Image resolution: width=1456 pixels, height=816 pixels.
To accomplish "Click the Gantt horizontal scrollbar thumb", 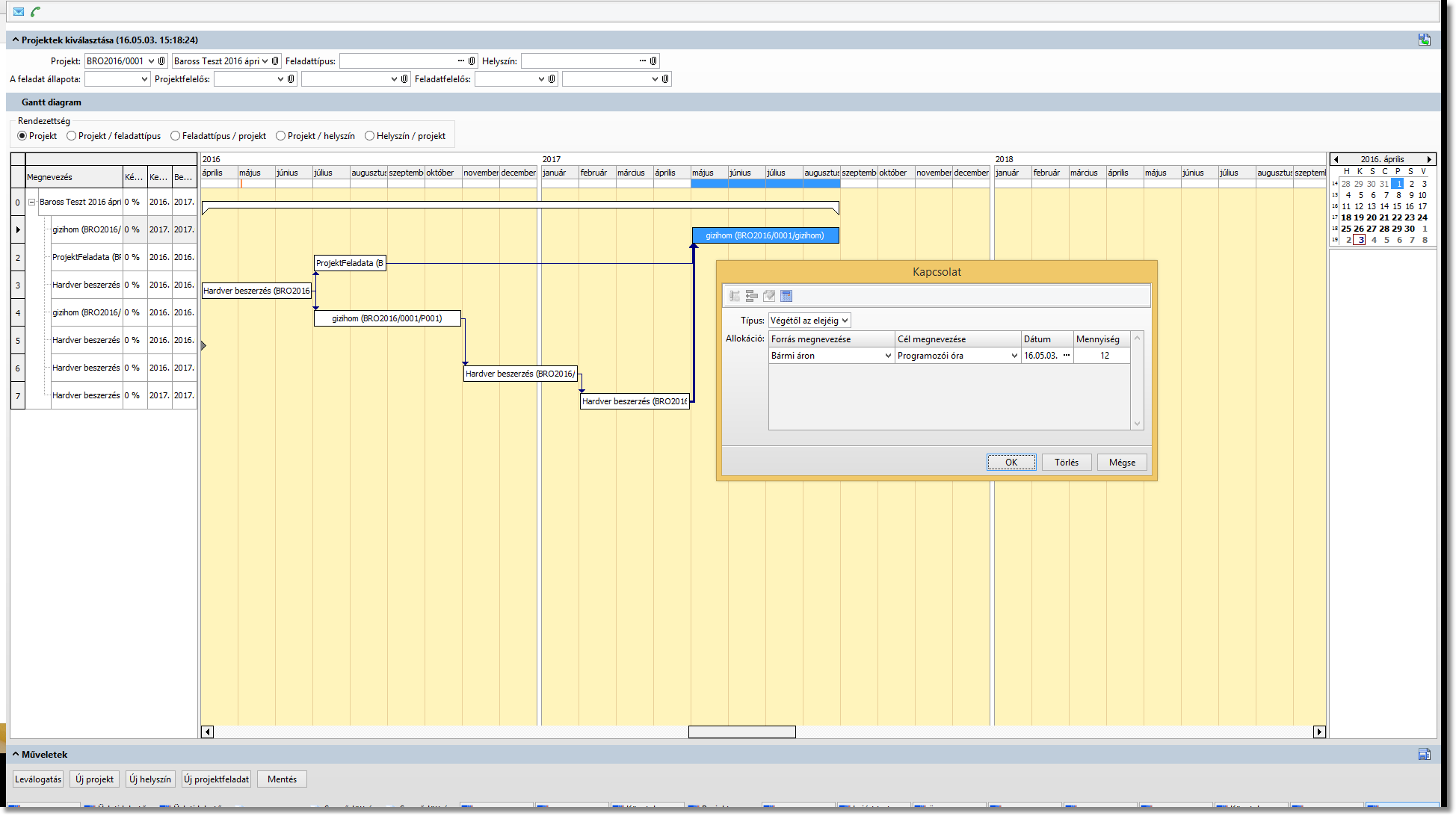I will click(x=741, y=732).
